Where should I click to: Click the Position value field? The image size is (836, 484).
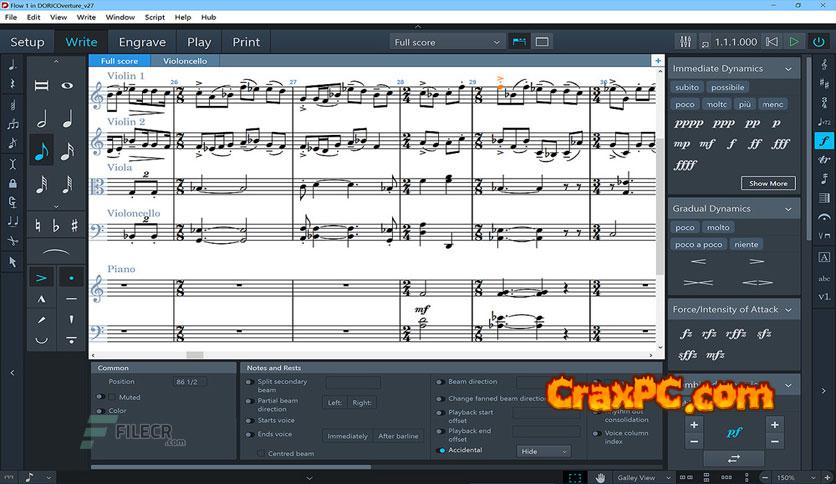tap(188, 382)
